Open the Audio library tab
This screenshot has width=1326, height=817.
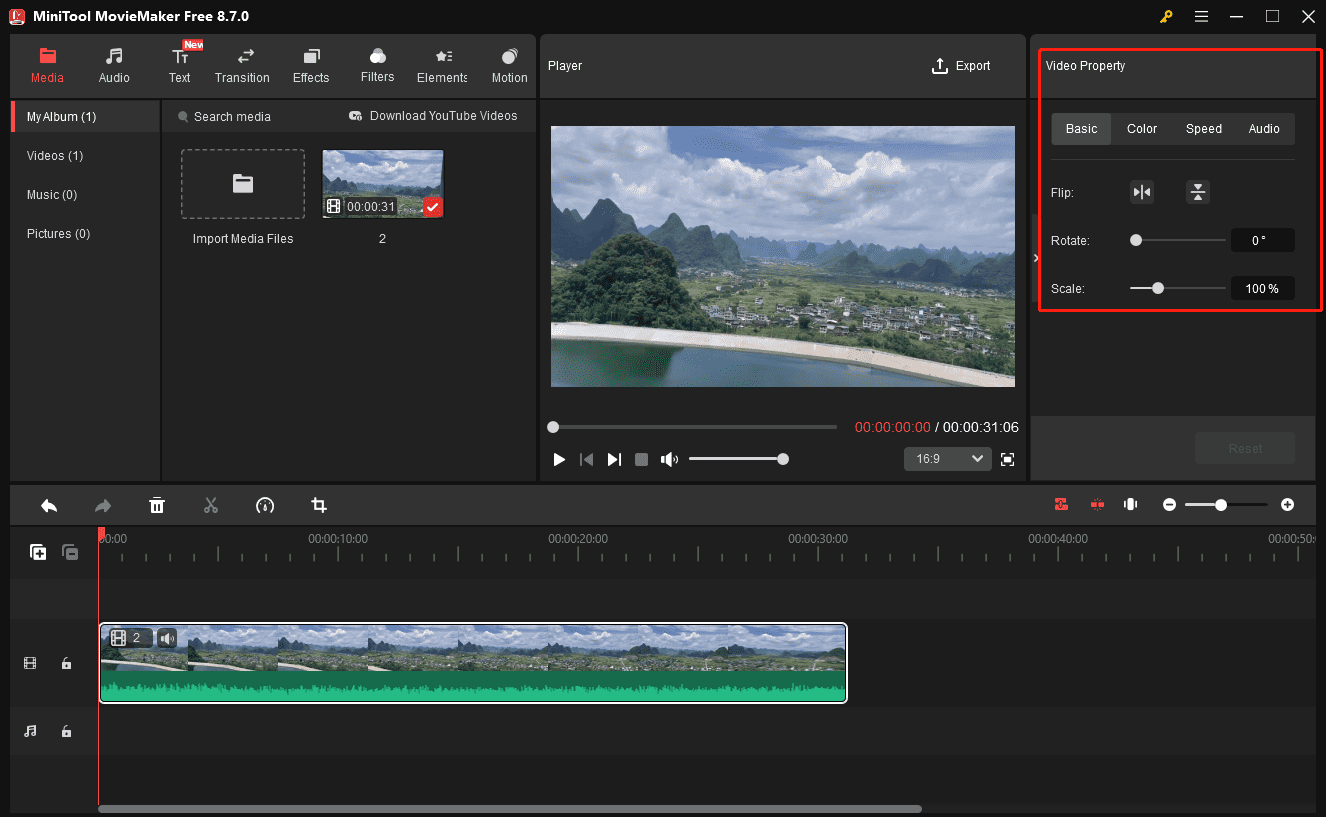click(114, 65)
